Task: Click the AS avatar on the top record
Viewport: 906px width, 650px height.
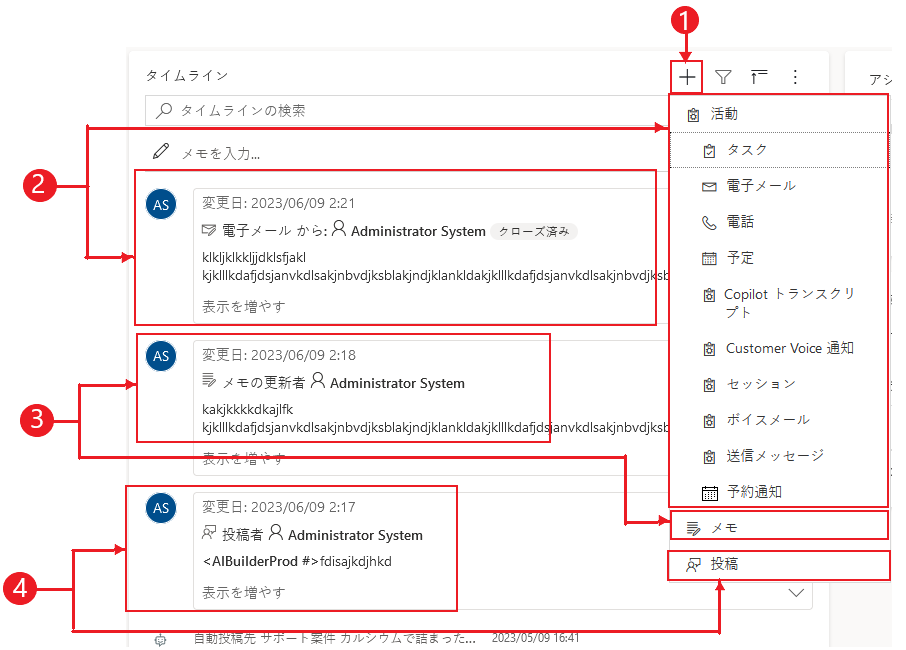Action: point(161,203)
